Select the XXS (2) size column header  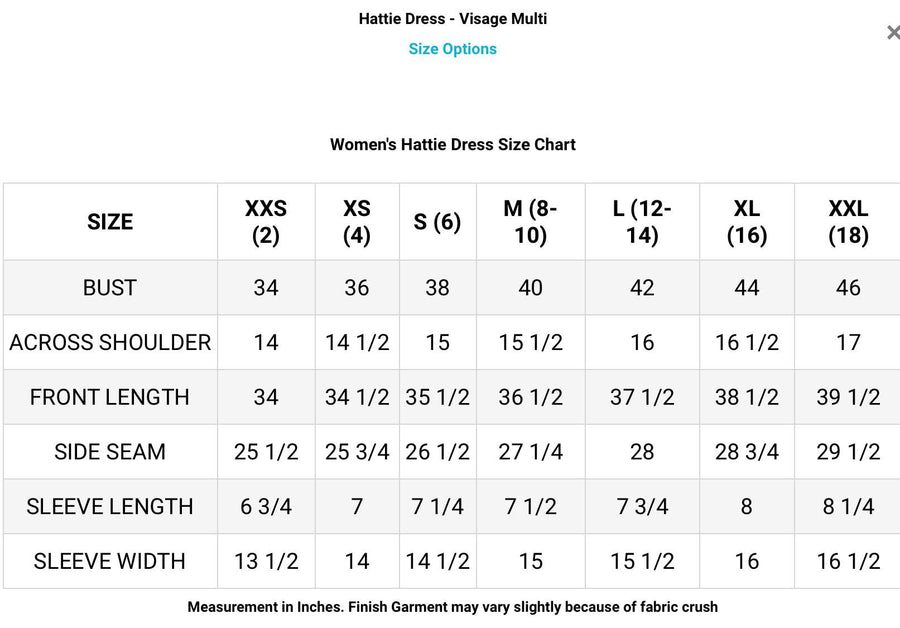266,222
